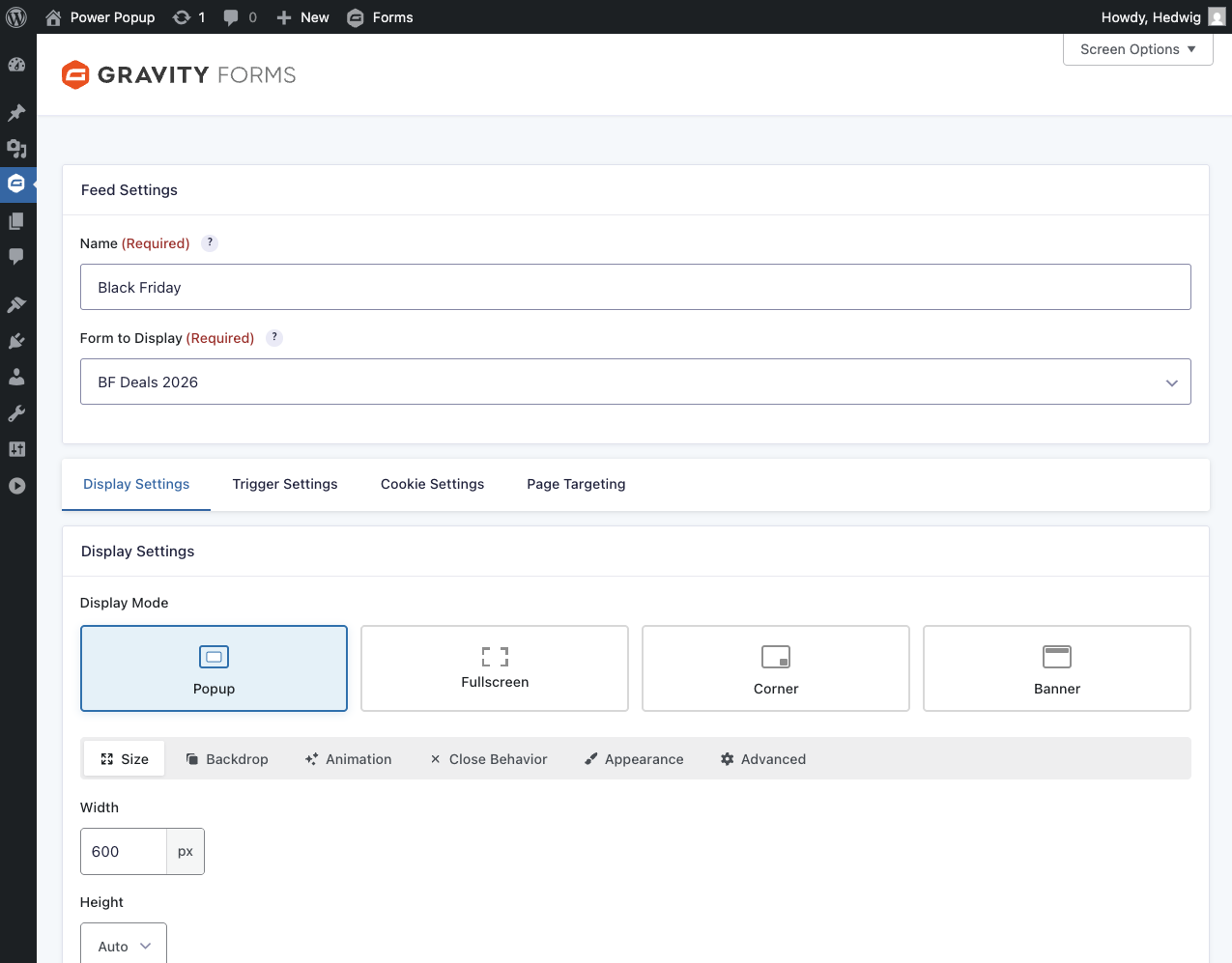Click the Tools wrench icon in sidebar
1232x963 pixels.
[16, 413]
